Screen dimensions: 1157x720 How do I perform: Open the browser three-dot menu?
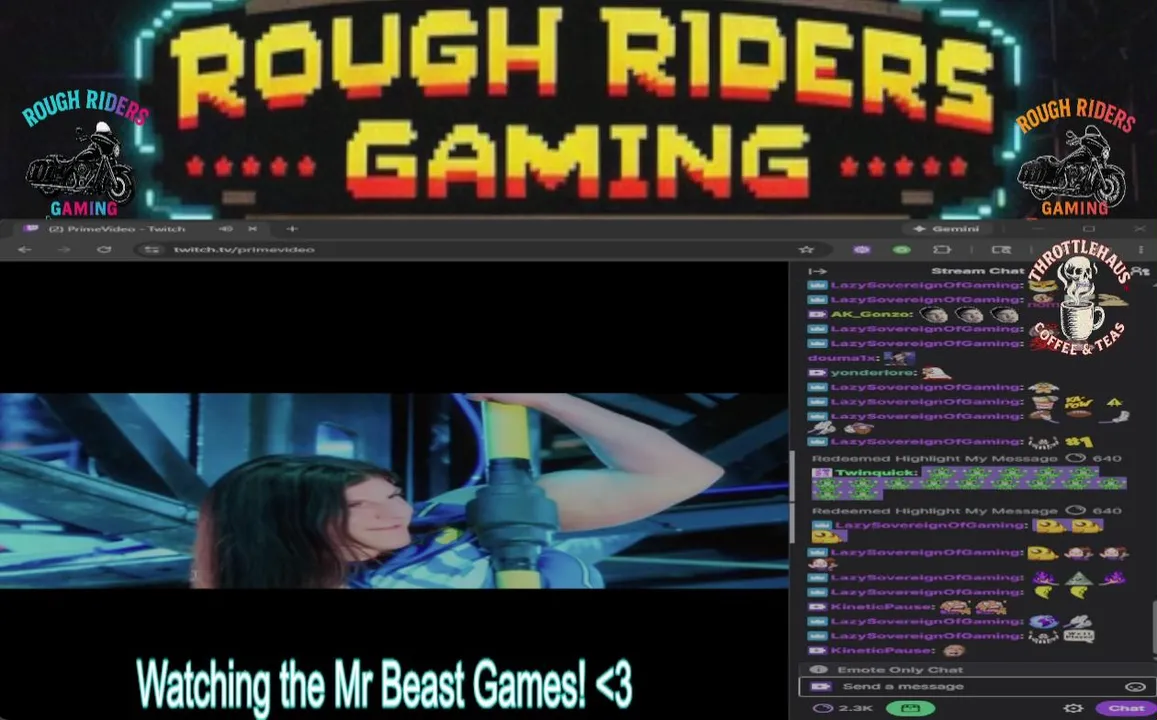tap(1141, 250)
